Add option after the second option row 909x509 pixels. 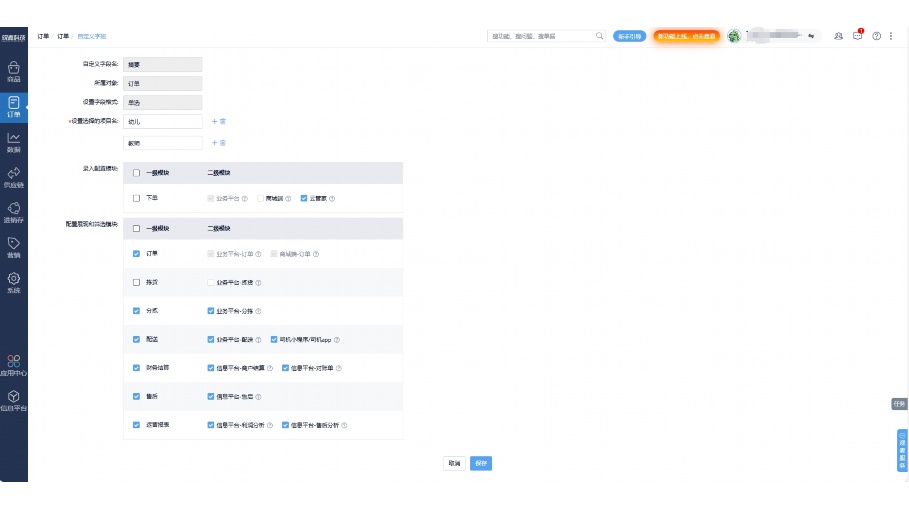(214, 143)
